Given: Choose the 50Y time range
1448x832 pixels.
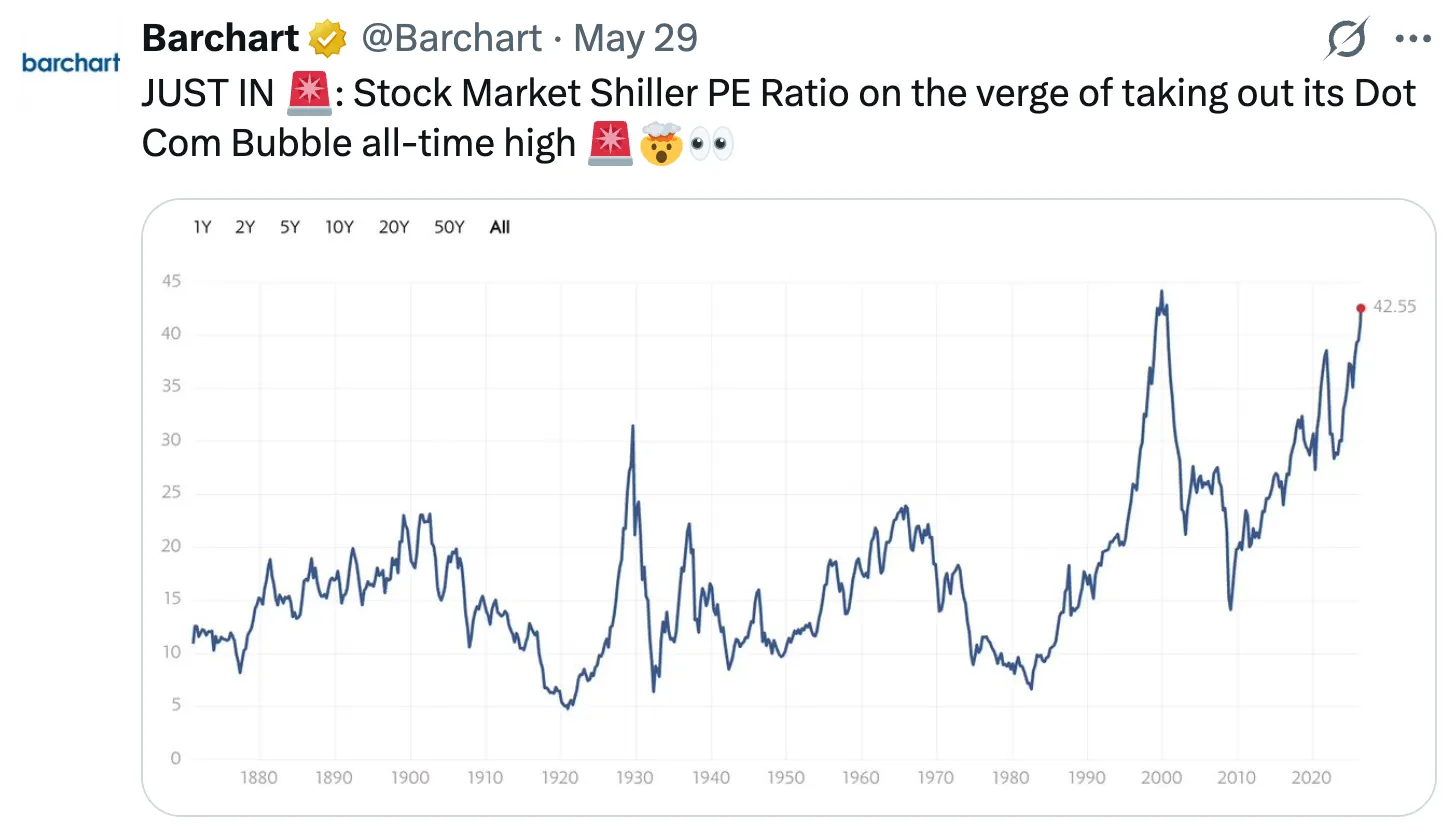Looking at the screenshot, I should click(449, 227).
